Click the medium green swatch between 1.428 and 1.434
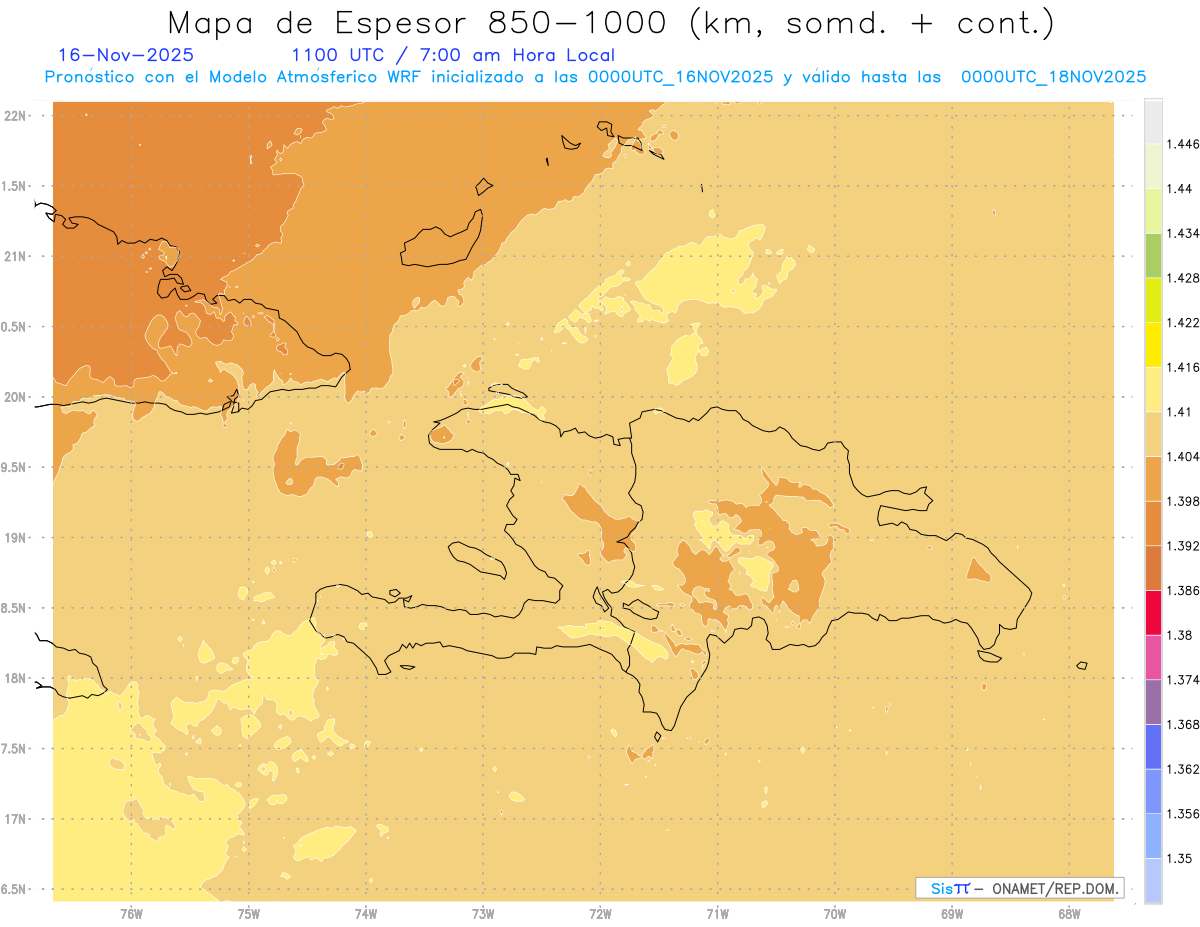 pyautogui.click(x=1153, y=255)
